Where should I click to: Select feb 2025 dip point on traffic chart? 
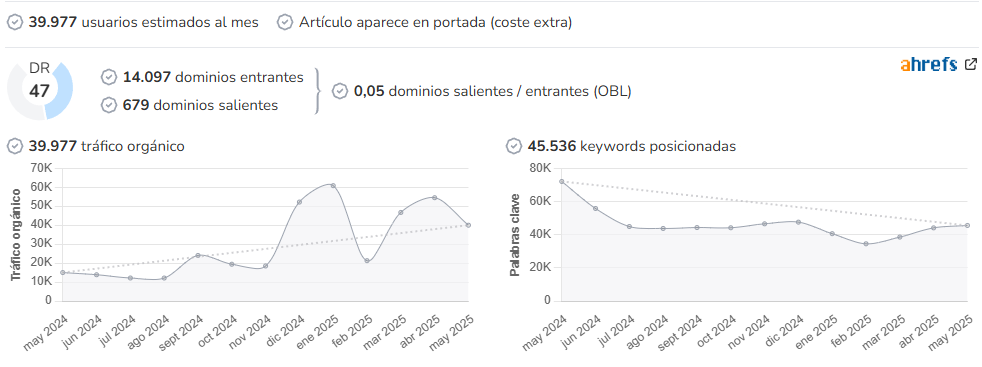pyautogui.click(x=367, y=261)
